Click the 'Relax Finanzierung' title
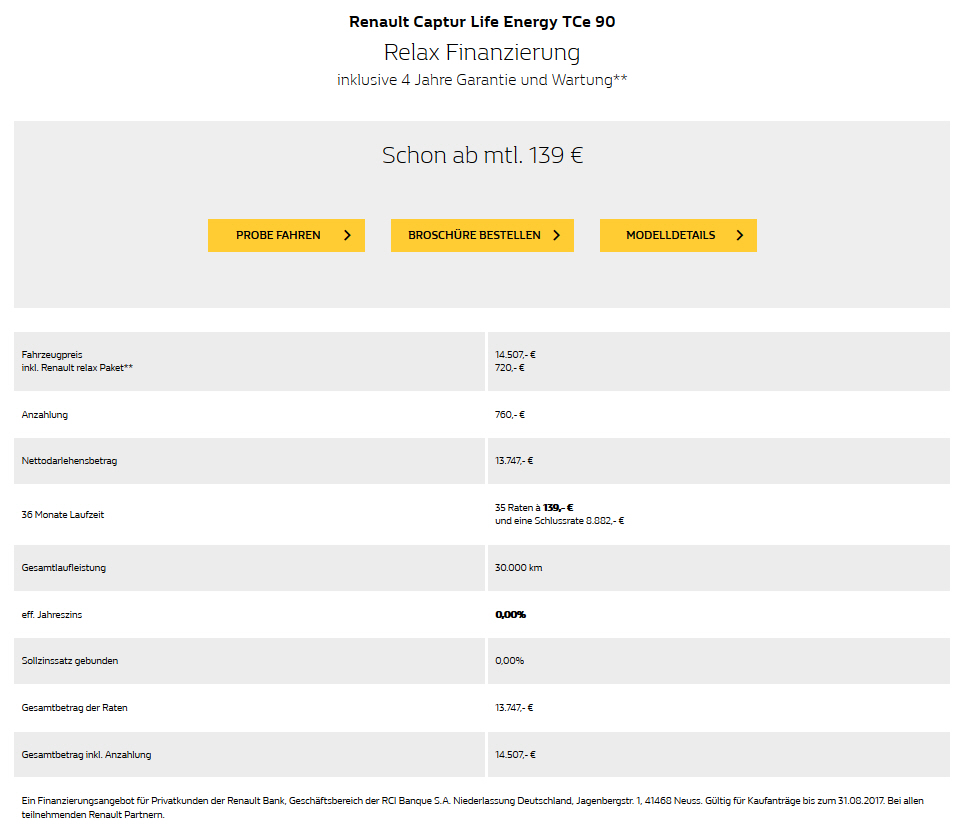Viewport: 956px width, 830px height. [482, 52]
